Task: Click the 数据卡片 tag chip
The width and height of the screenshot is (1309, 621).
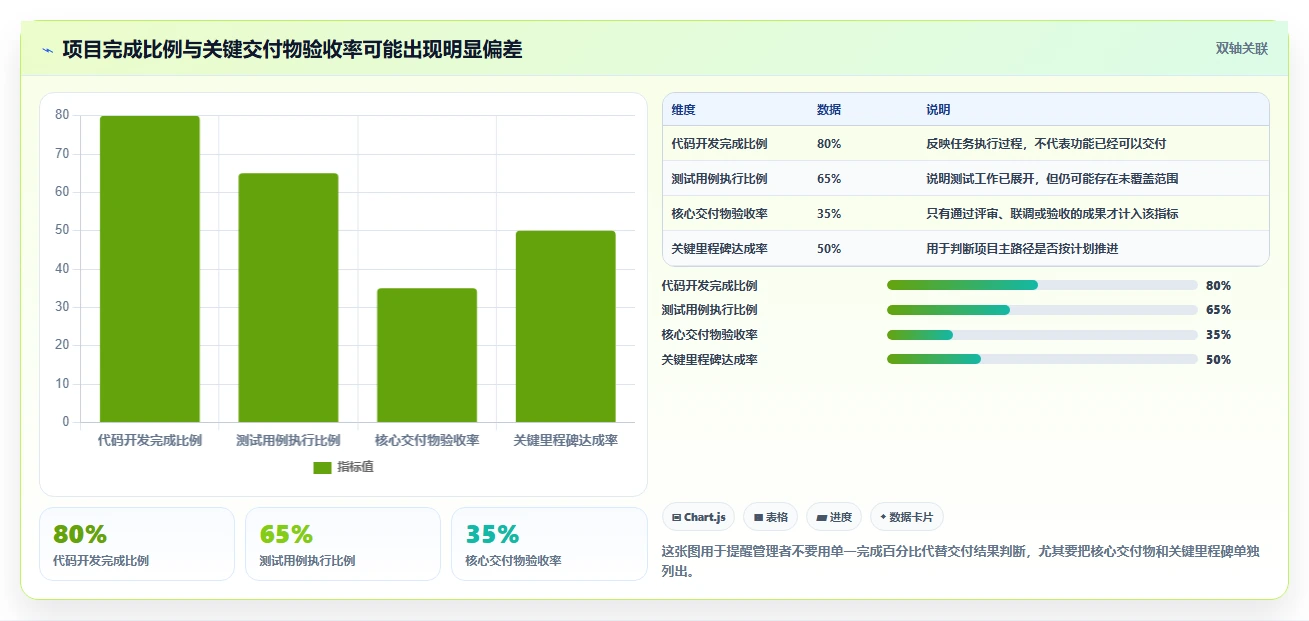Action: pyautogui.click(x=907, y=517)
